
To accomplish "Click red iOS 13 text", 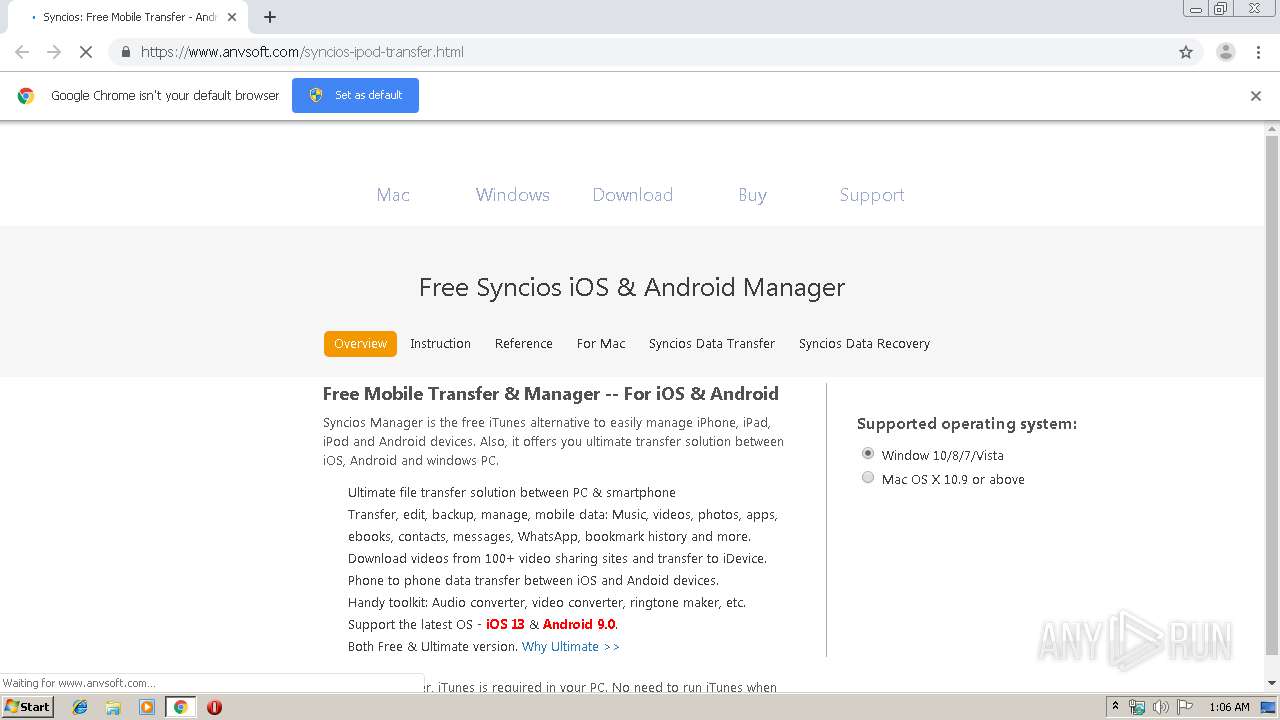I will click(505, 625).
